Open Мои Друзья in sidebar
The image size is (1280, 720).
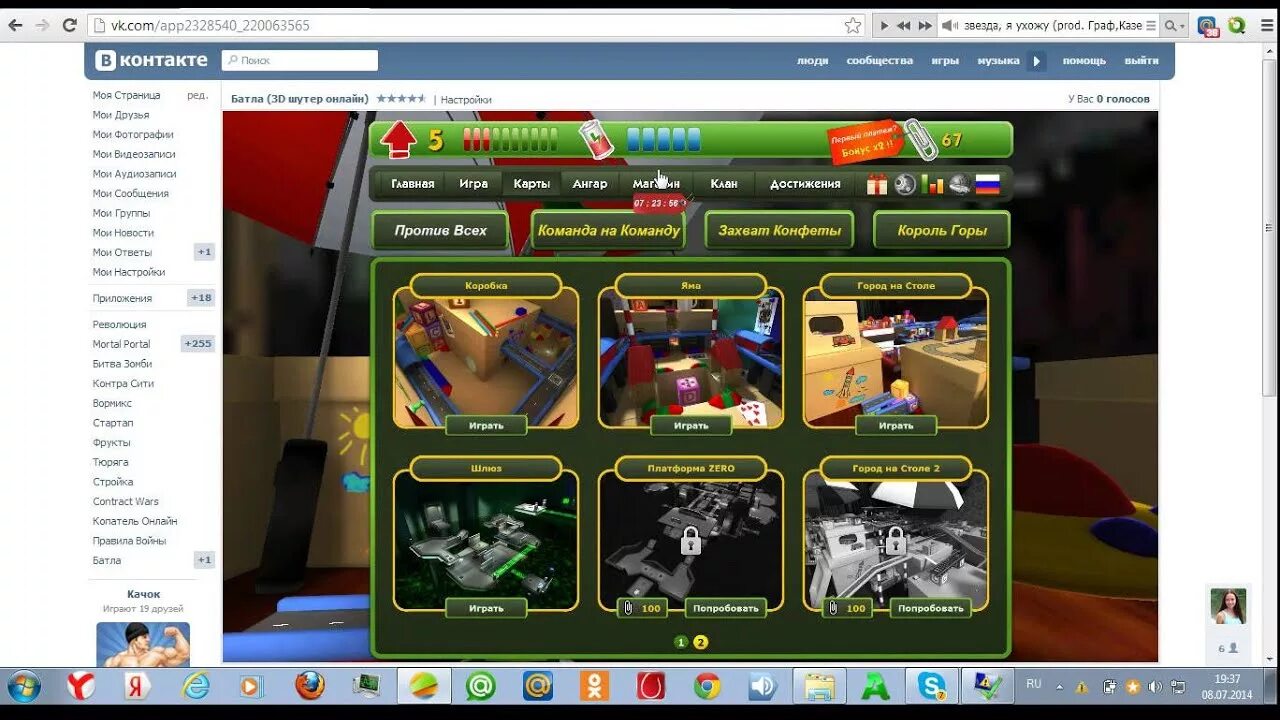[121, 115]
